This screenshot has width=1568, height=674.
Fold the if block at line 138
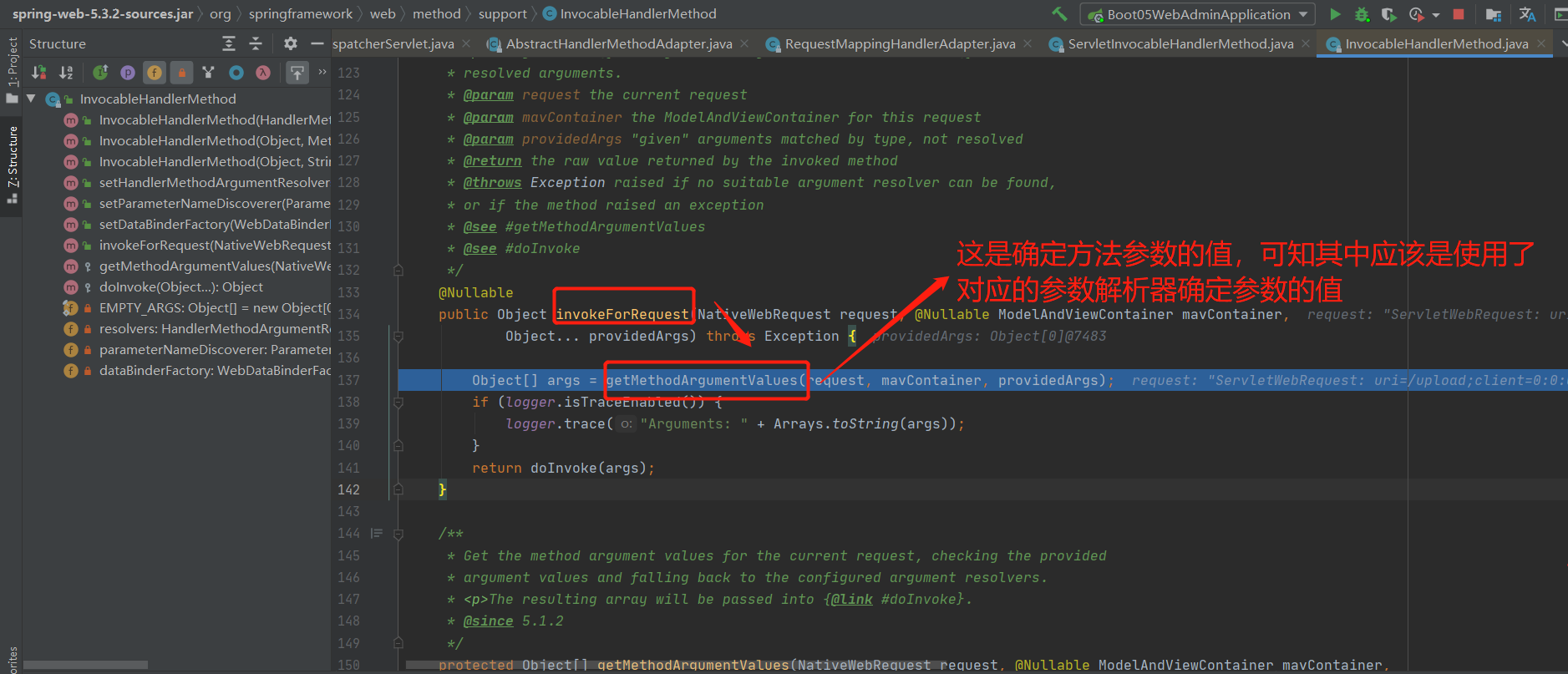point(398,402)
